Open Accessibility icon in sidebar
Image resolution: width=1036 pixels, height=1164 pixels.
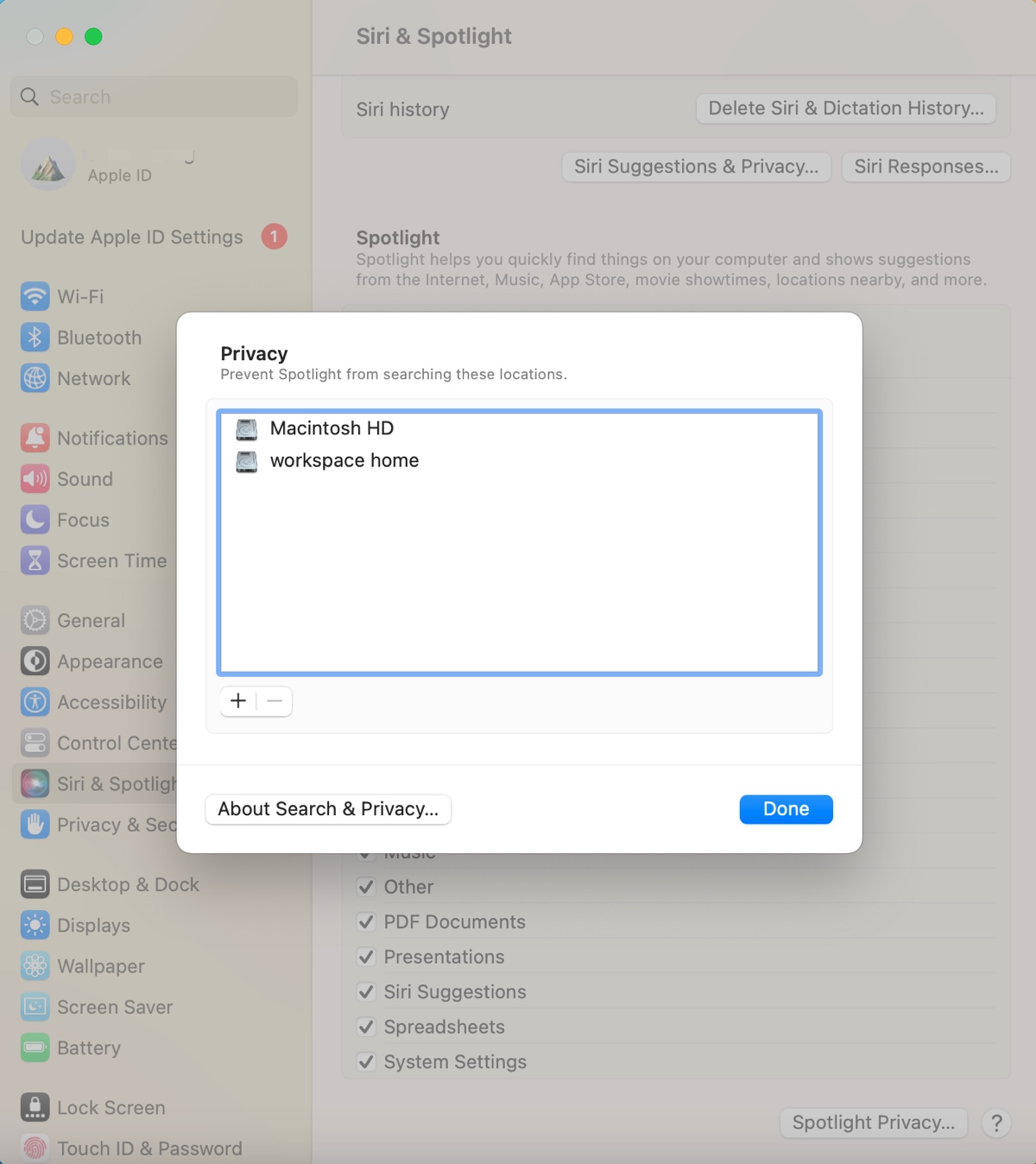click(35, 702)
